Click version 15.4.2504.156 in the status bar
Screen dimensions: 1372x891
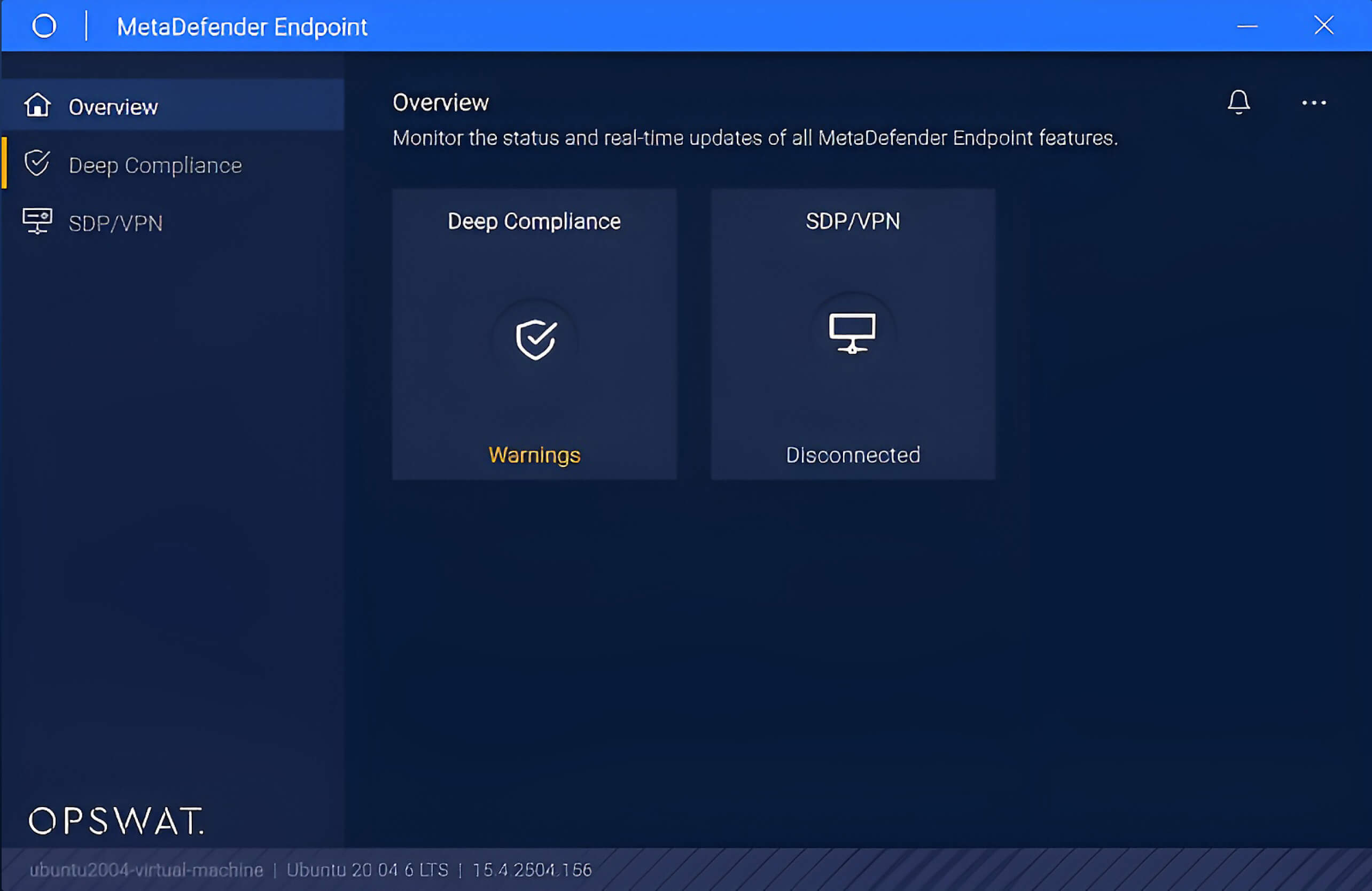tap(532, 870)
